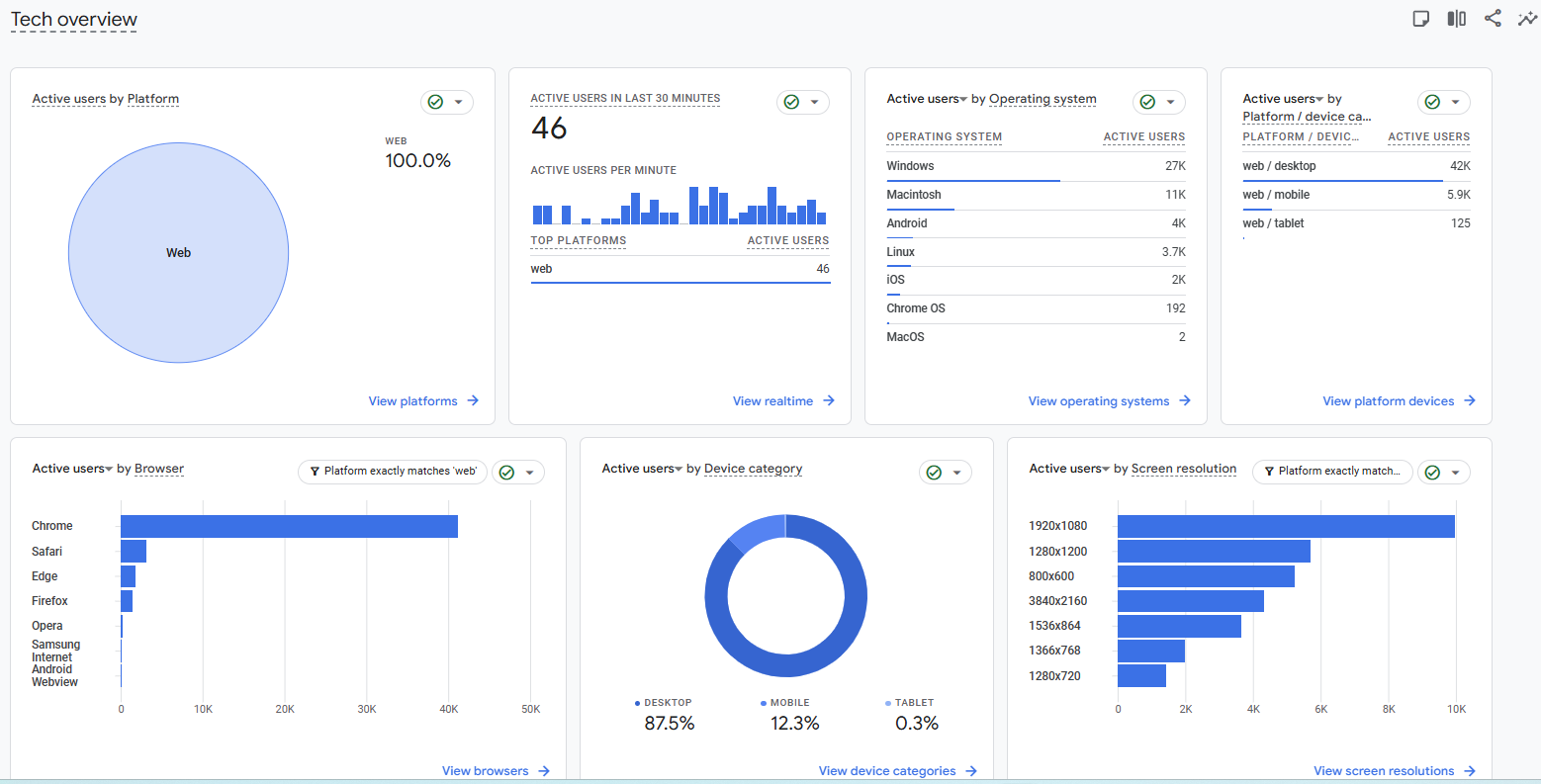Click the note-shaped annotations icon
Image resolution: width=1541 pixels, height=784 pixels.
pyautogui.click(x=1420, y=19)
